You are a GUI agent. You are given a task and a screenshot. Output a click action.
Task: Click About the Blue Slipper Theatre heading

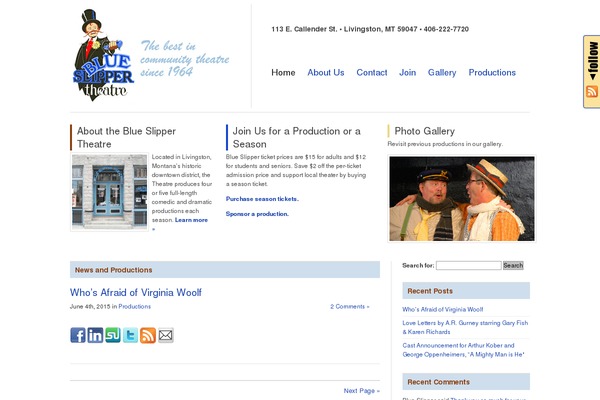tap(126, 138)
